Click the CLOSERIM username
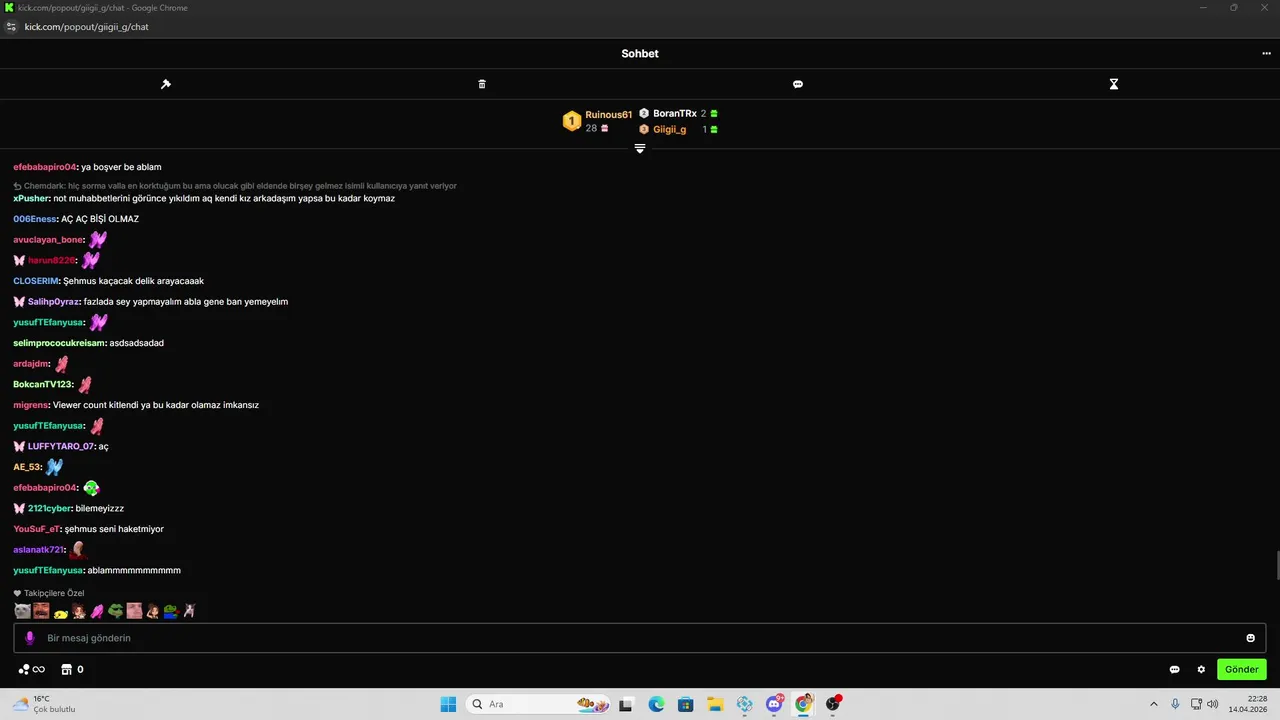 [36, 281]
